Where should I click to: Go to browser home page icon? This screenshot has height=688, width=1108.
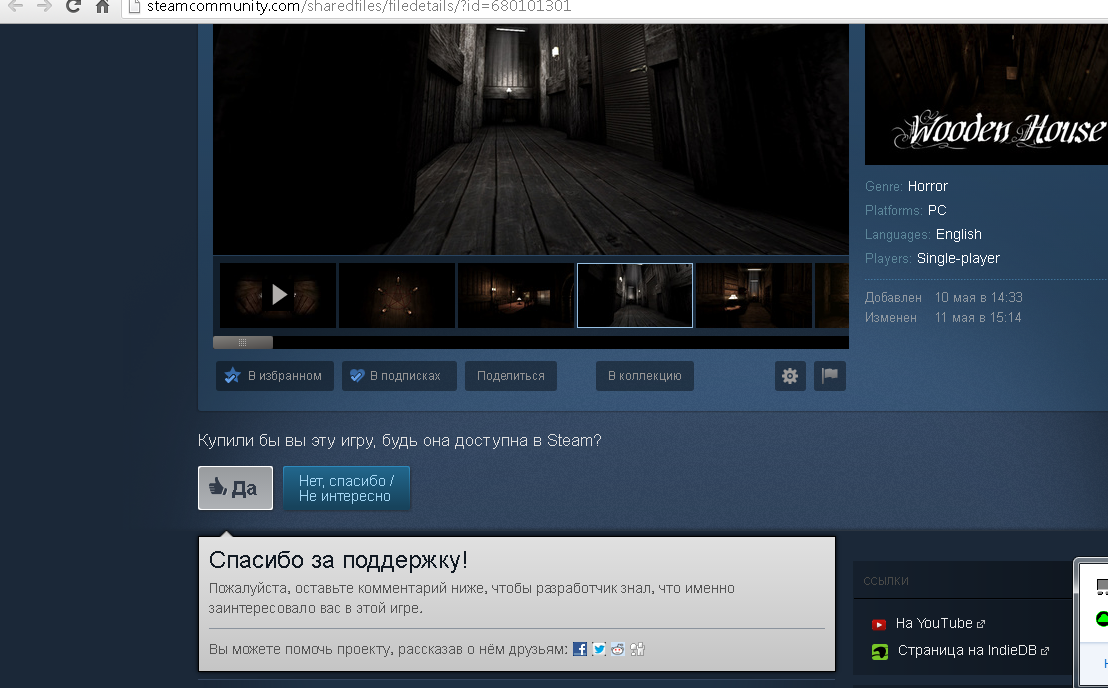pyautogui.click(x=102, y=7)
